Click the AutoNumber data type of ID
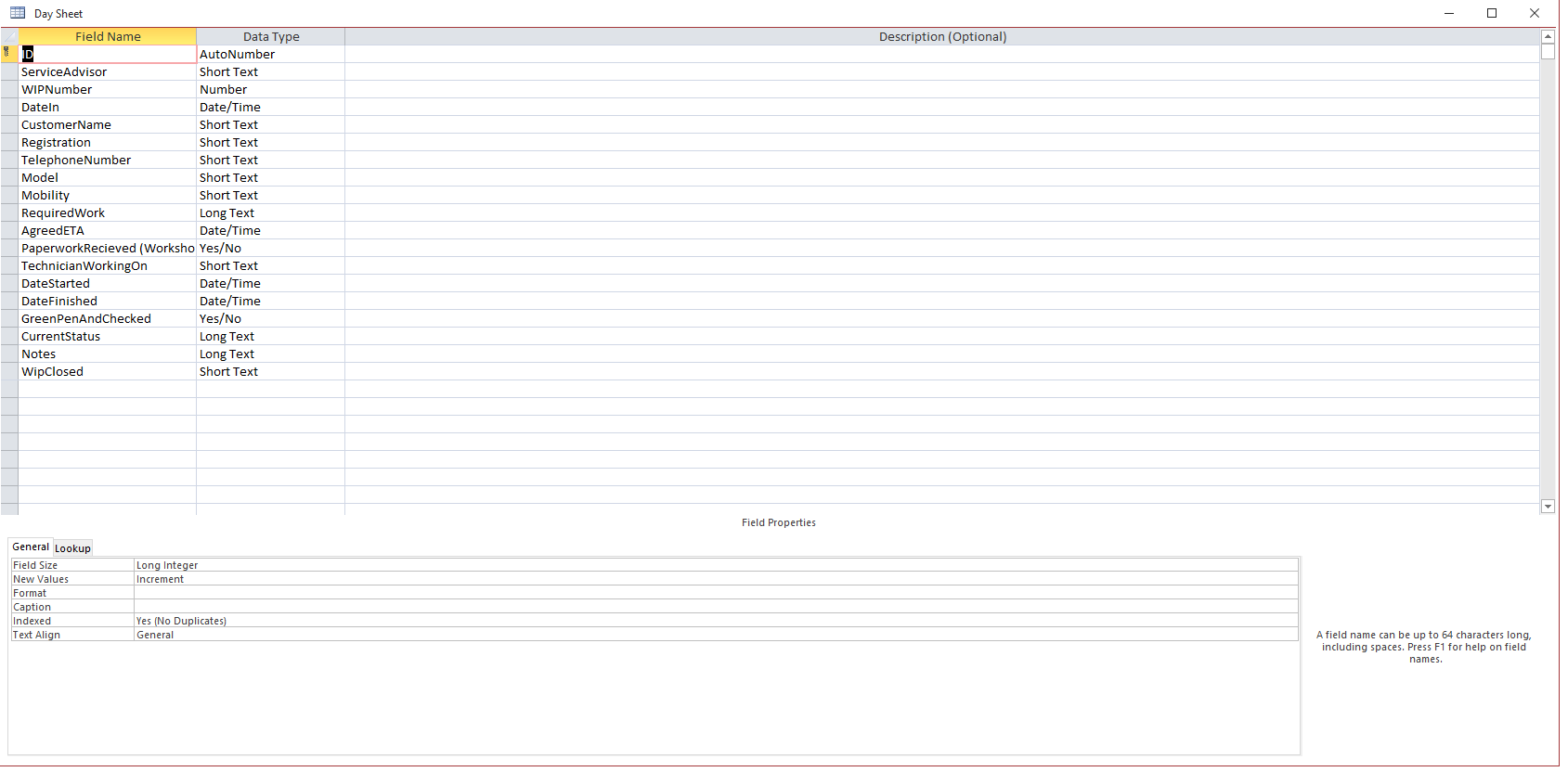The image size is (1568, 772). tap(270, 54)
